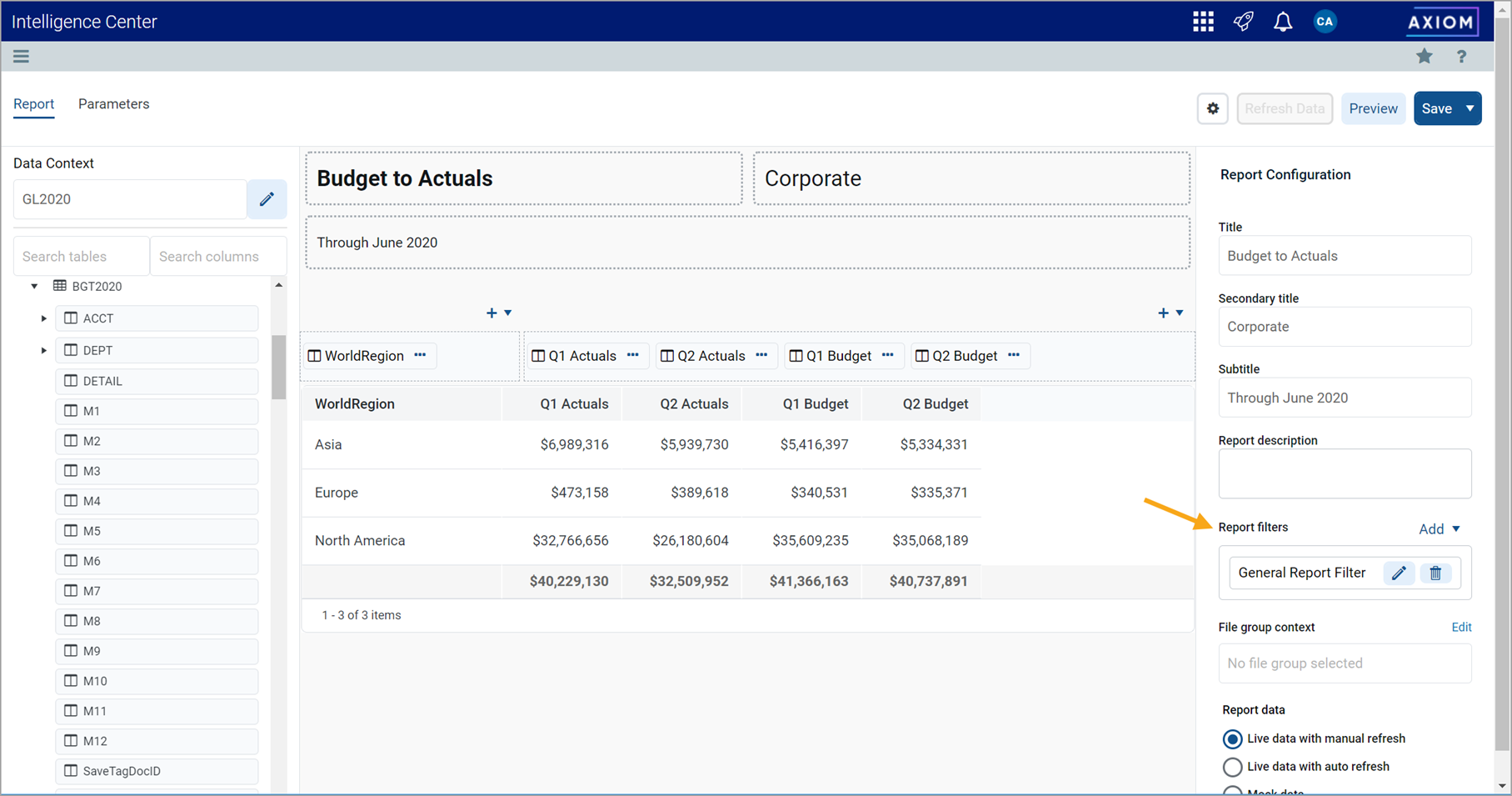Click the Search tables field
Screen dimensions: 1512x796
[x=81, y=256]
